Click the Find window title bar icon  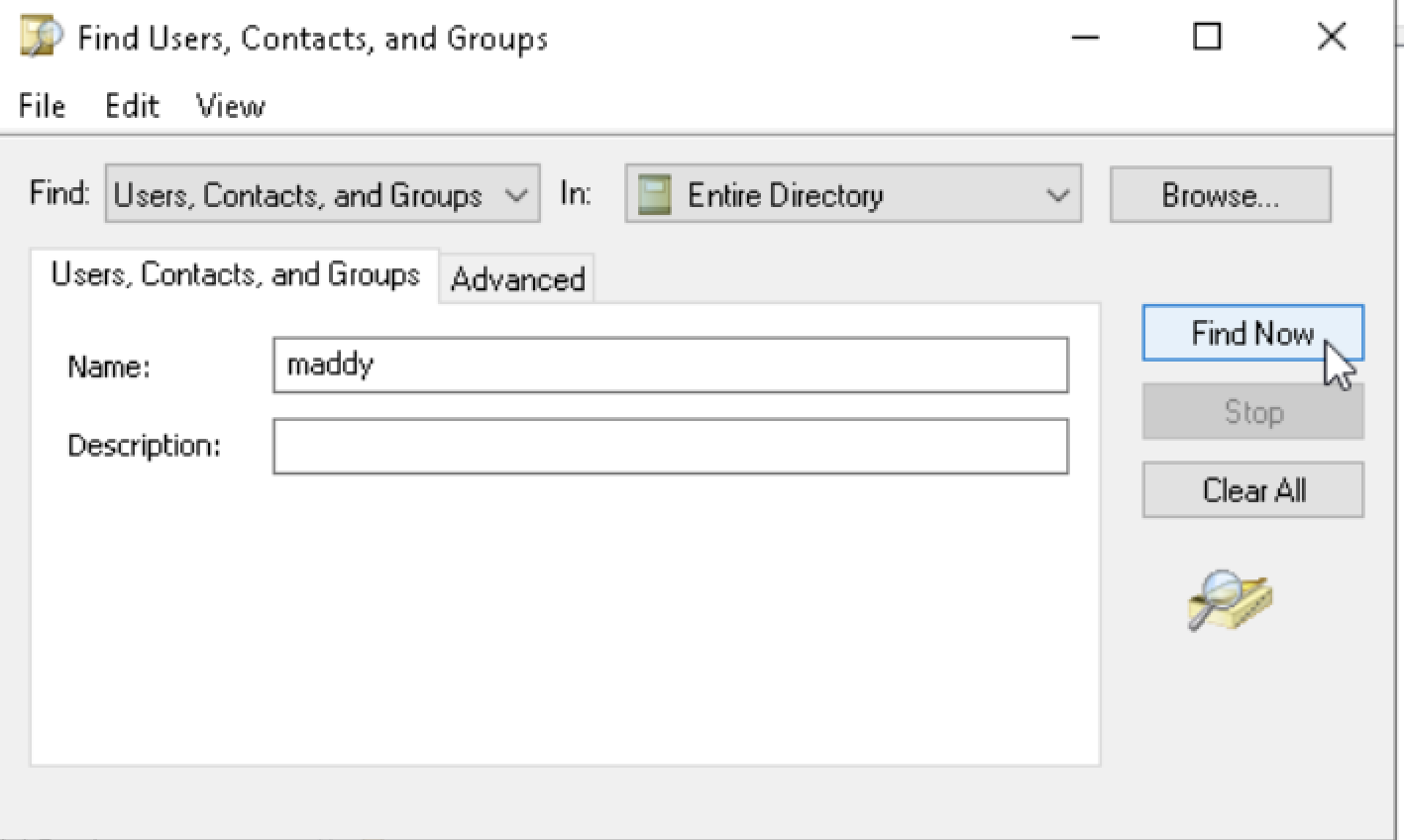(40, 38)
